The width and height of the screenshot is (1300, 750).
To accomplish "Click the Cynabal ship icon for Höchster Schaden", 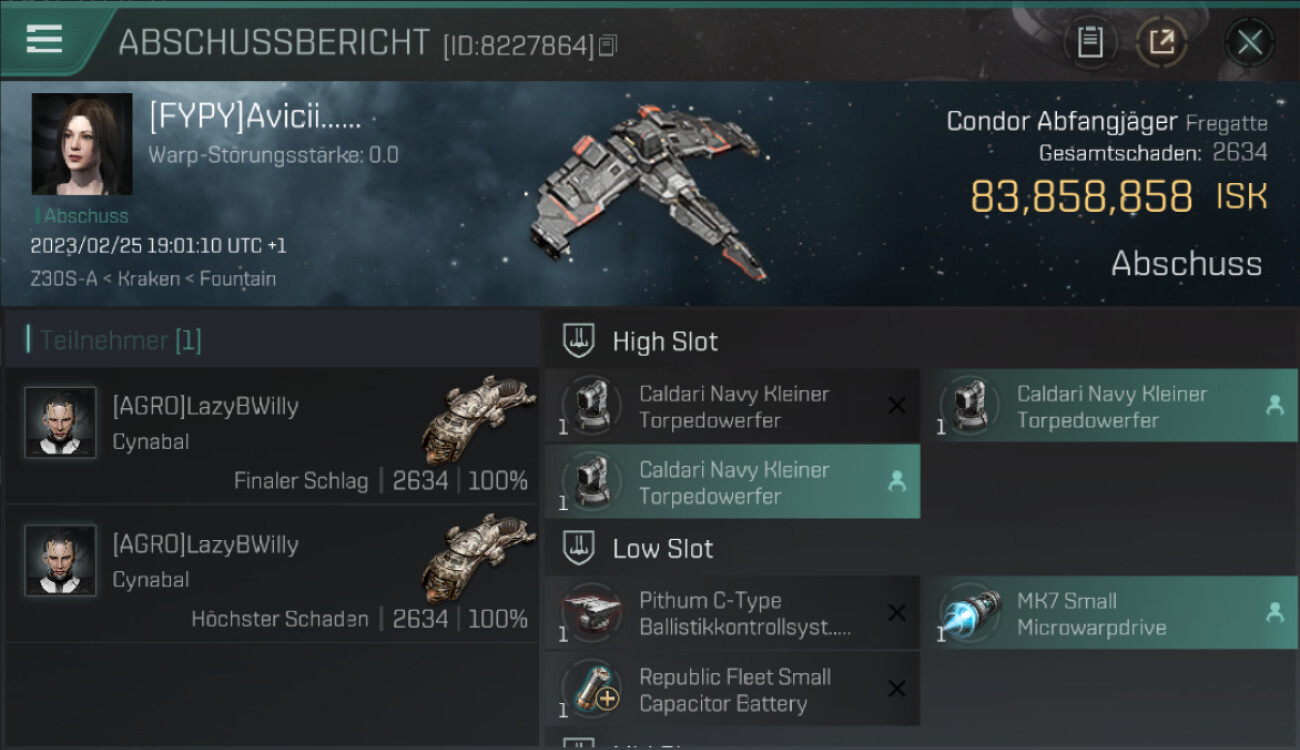I will [479, 559].
